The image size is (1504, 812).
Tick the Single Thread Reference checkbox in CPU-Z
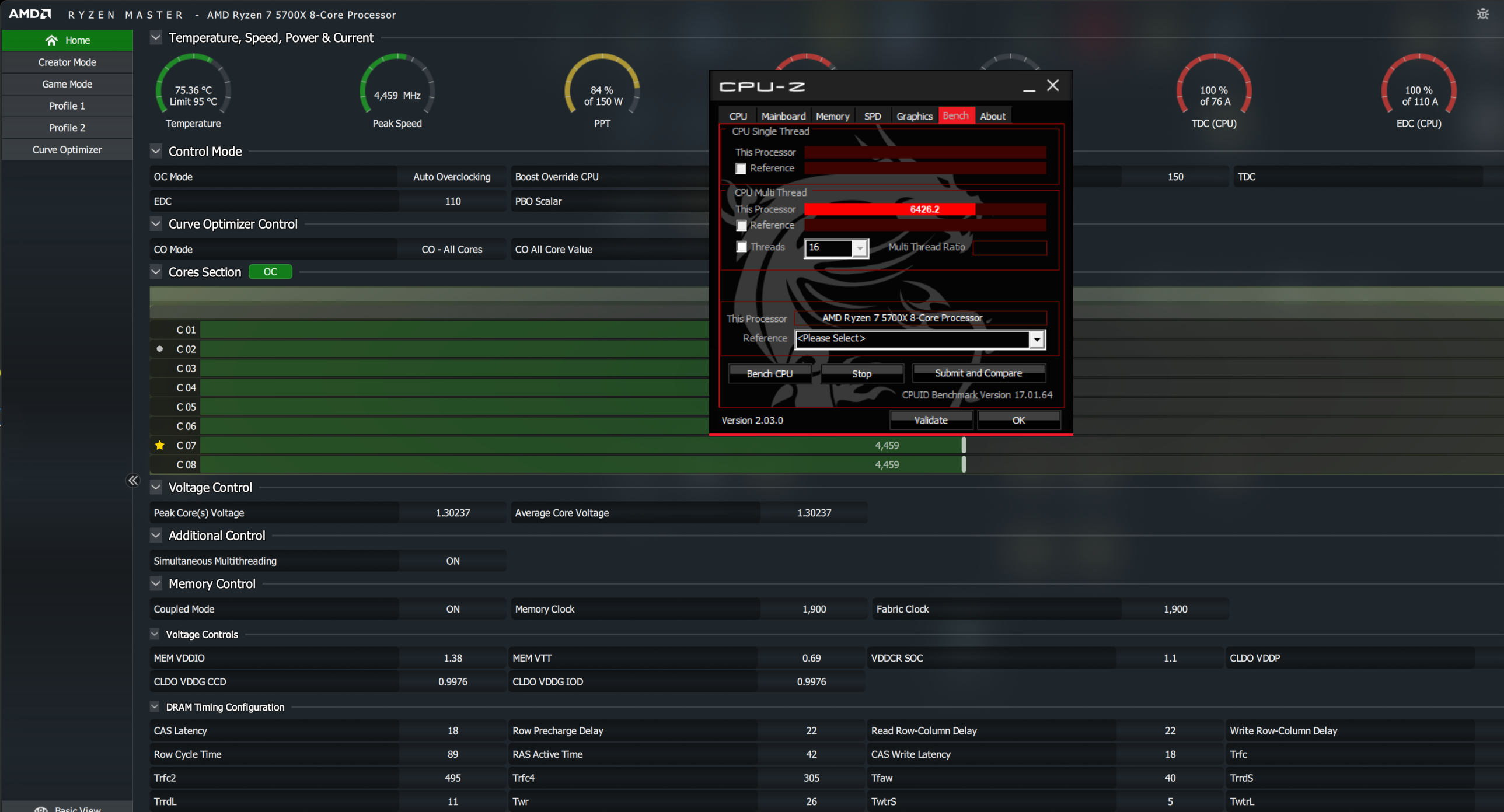[x=741, y=169]
